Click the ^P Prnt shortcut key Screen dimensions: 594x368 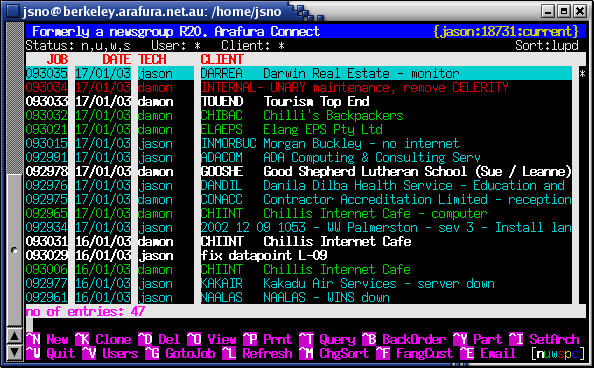click(267, 339)
